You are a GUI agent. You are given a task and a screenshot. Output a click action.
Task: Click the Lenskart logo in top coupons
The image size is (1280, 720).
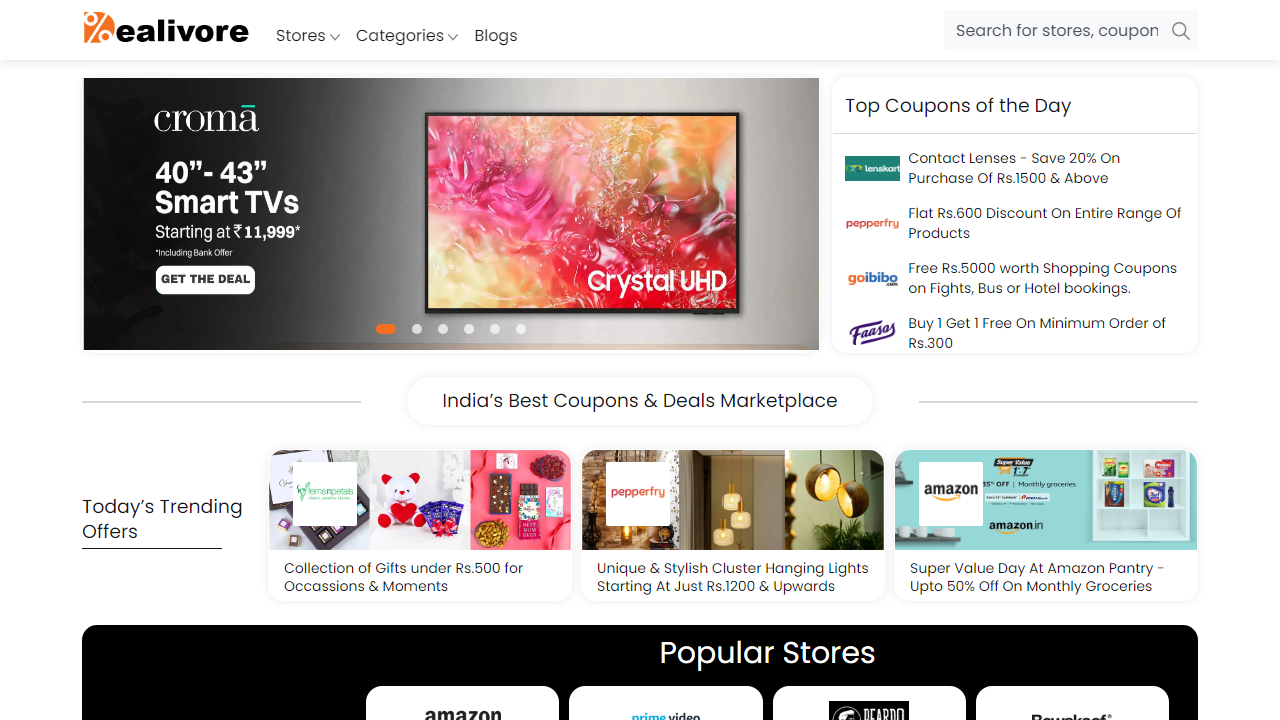872,168
